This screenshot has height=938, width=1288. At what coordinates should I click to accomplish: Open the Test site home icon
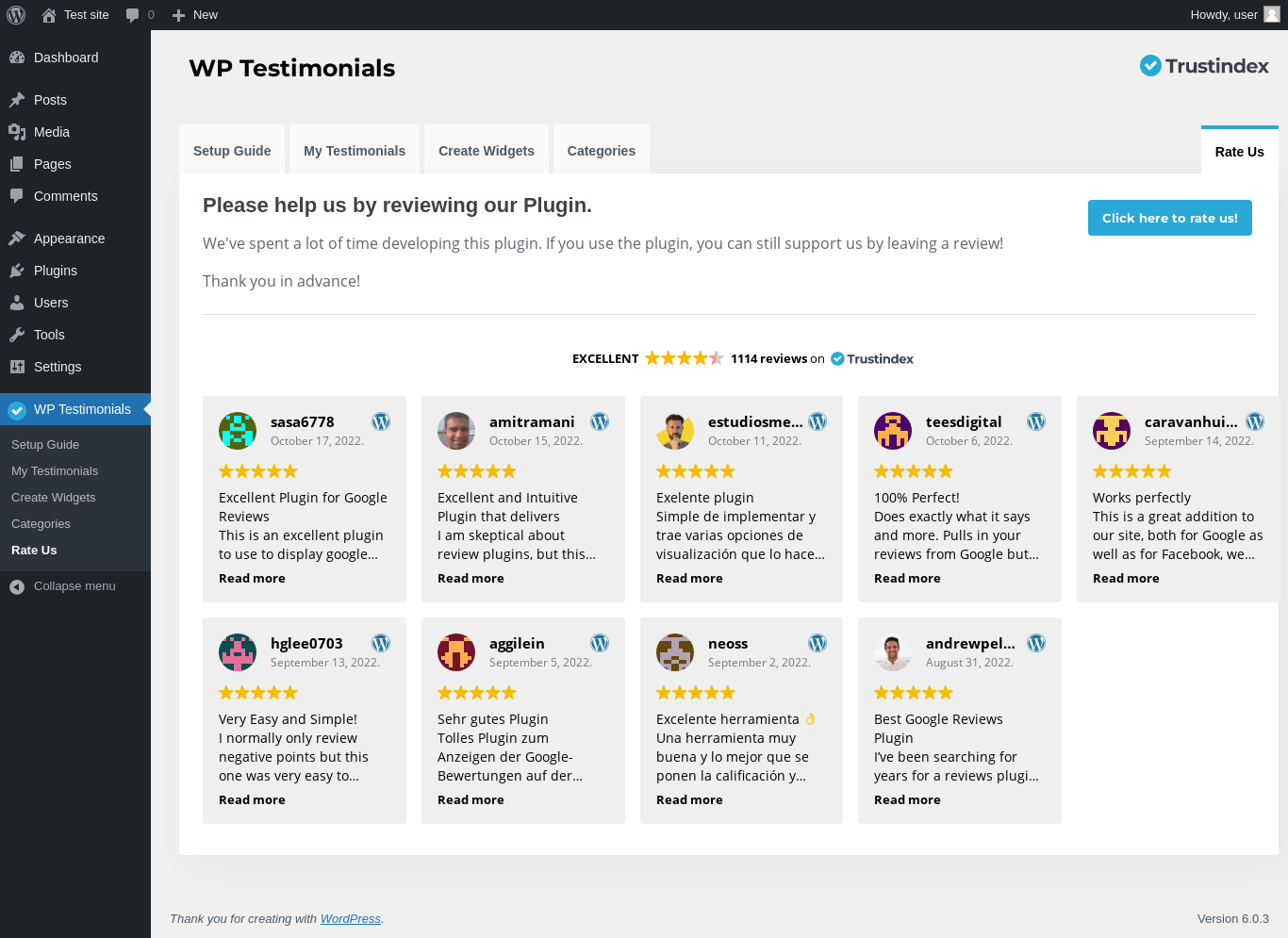49,15
